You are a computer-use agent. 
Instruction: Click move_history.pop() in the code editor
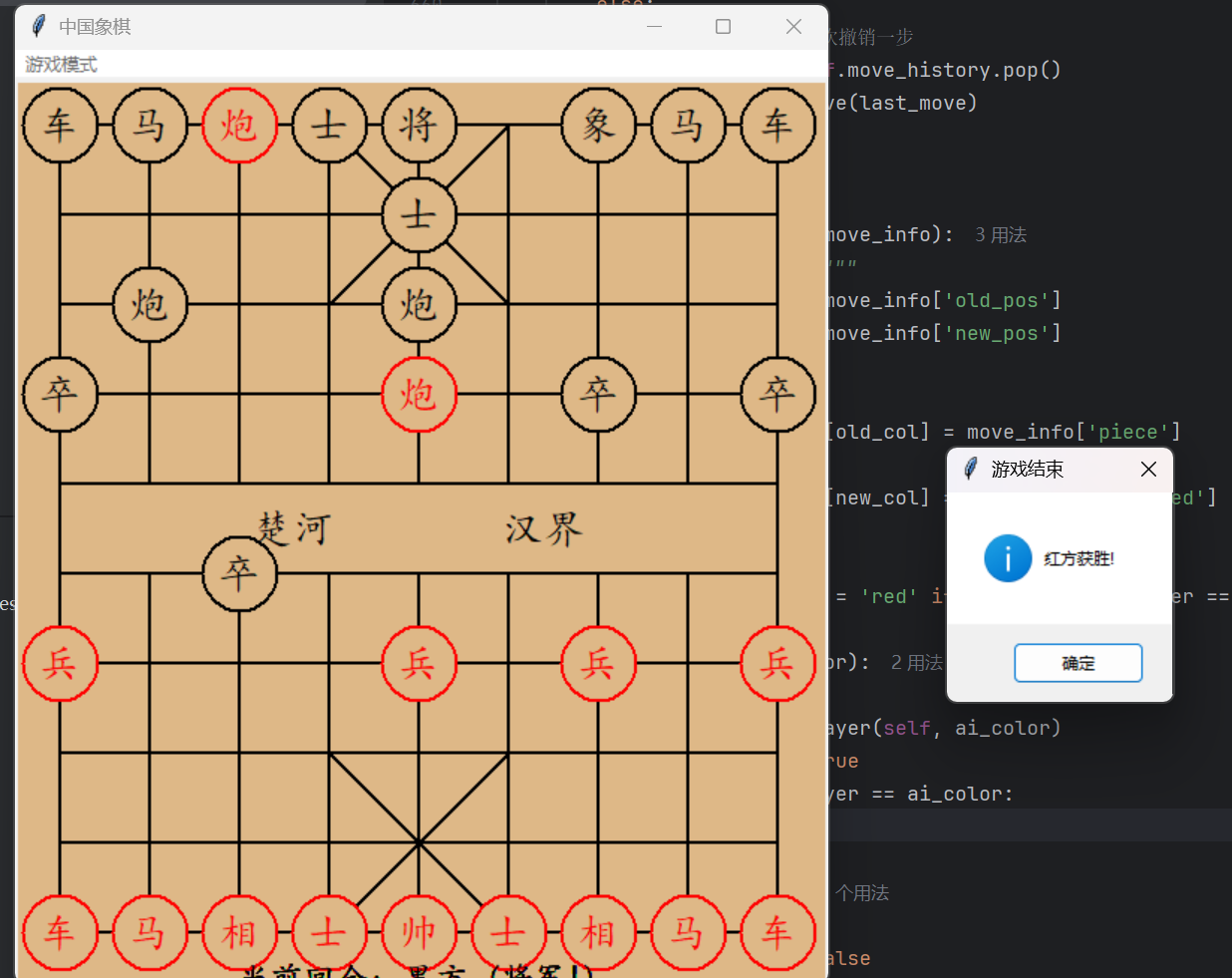click(954, 70)
